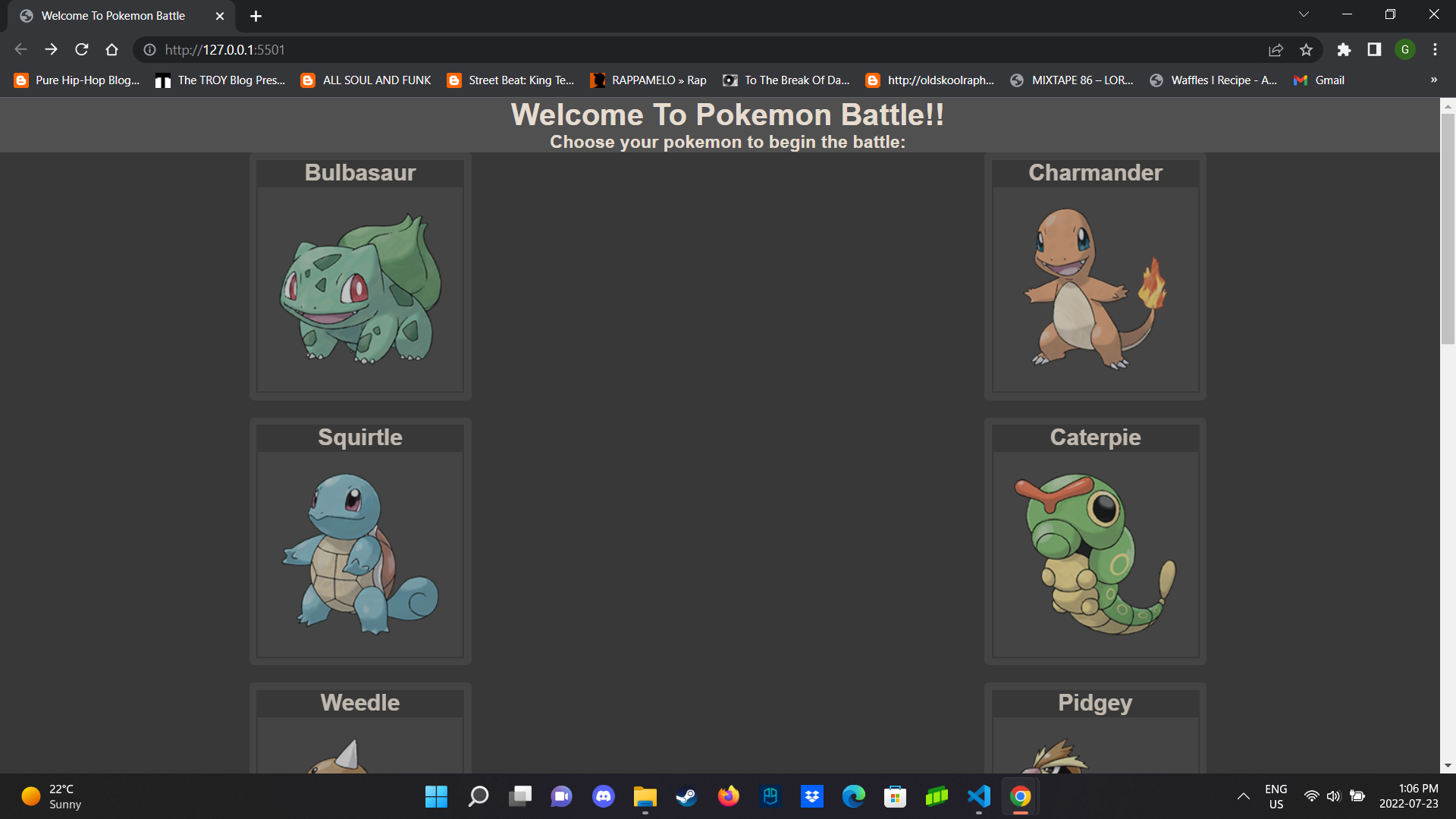Bookmark this page with the star icon
This screenshot has height=819, width=1456.
(1306, 49)
